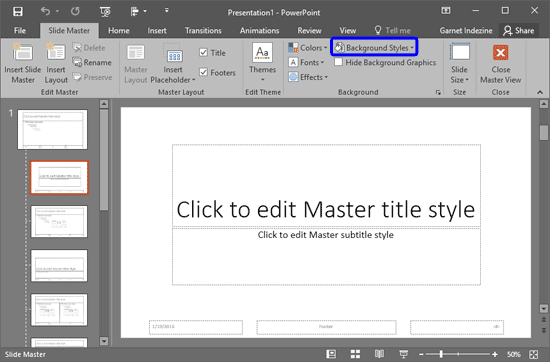Viewport: 550px width, 362px height.
Task: Start slideshow from beginning icon in quick access toolbar
Action: [105, 12]
